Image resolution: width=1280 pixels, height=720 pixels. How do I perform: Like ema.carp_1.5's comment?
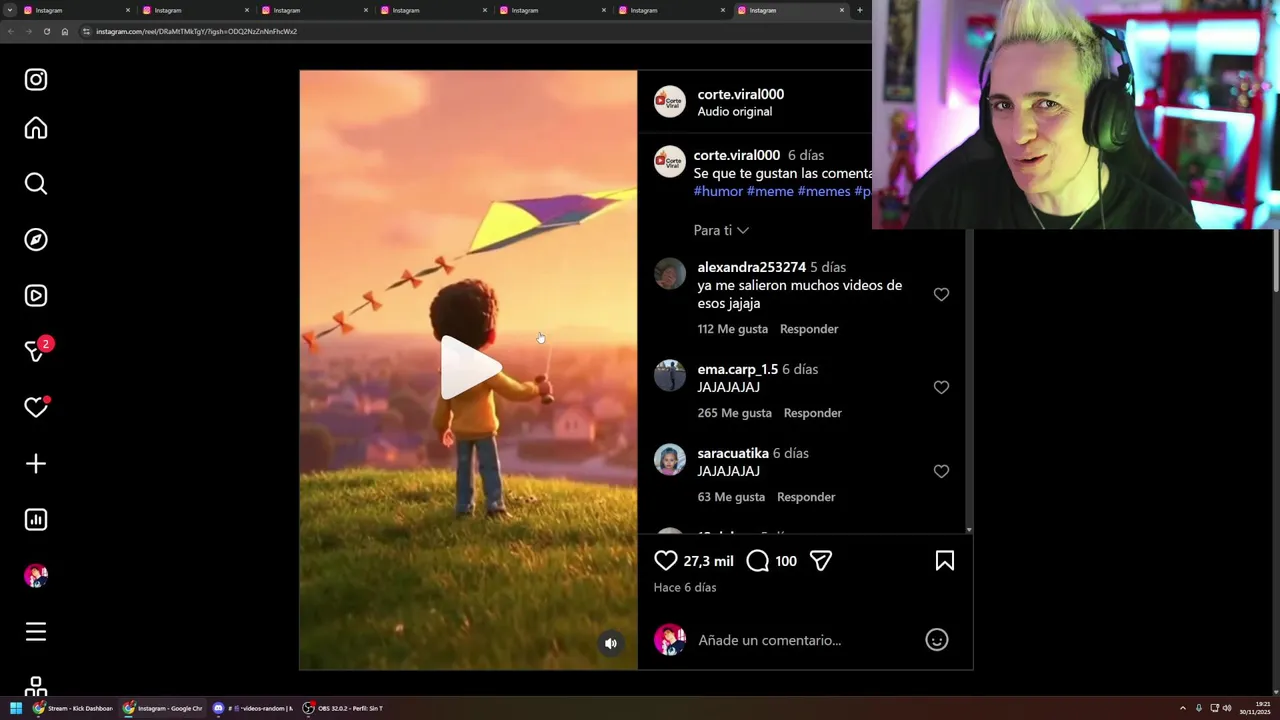(941, 387)
